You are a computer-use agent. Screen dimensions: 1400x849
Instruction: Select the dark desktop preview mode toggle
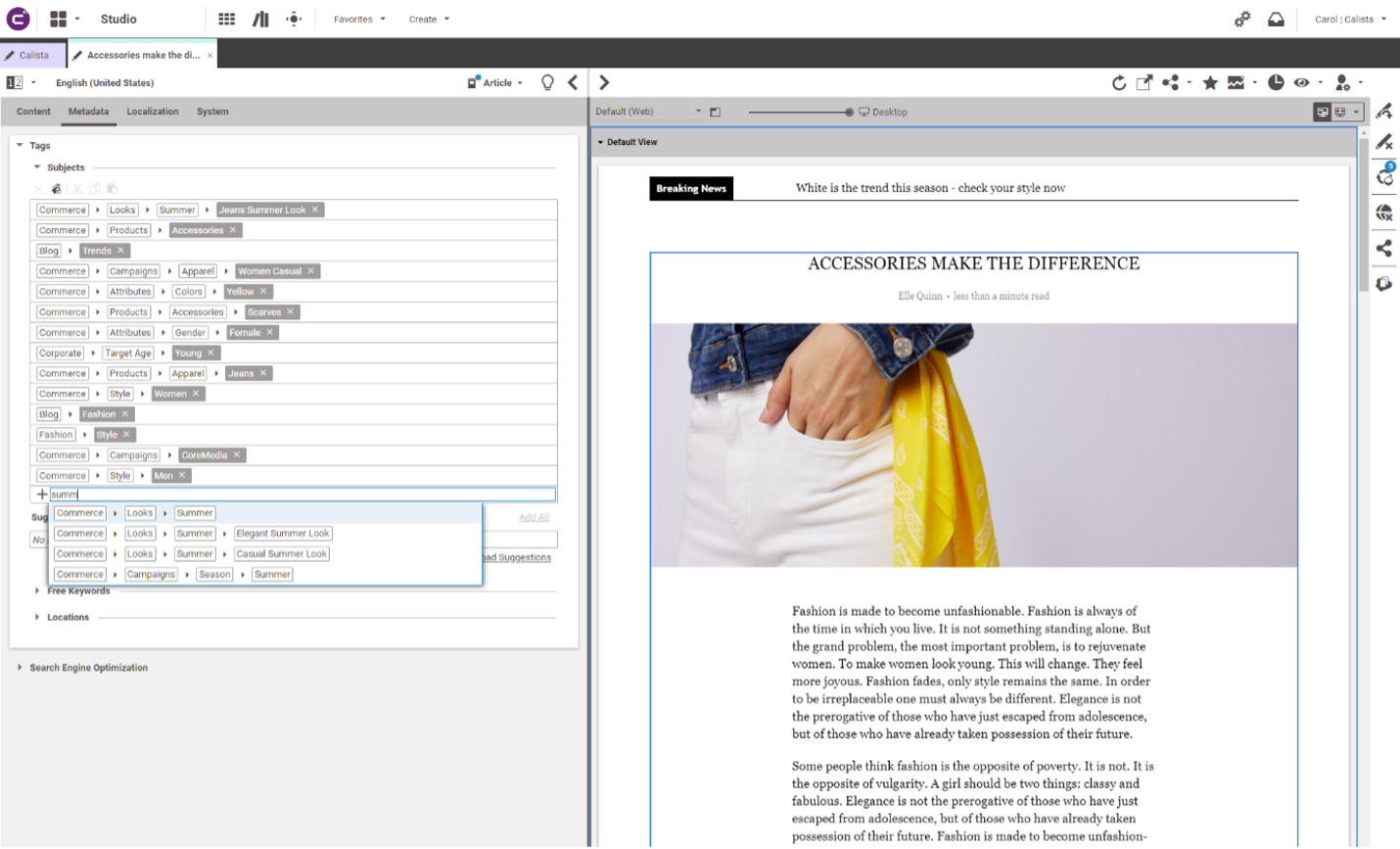(x=1323, y=112)
